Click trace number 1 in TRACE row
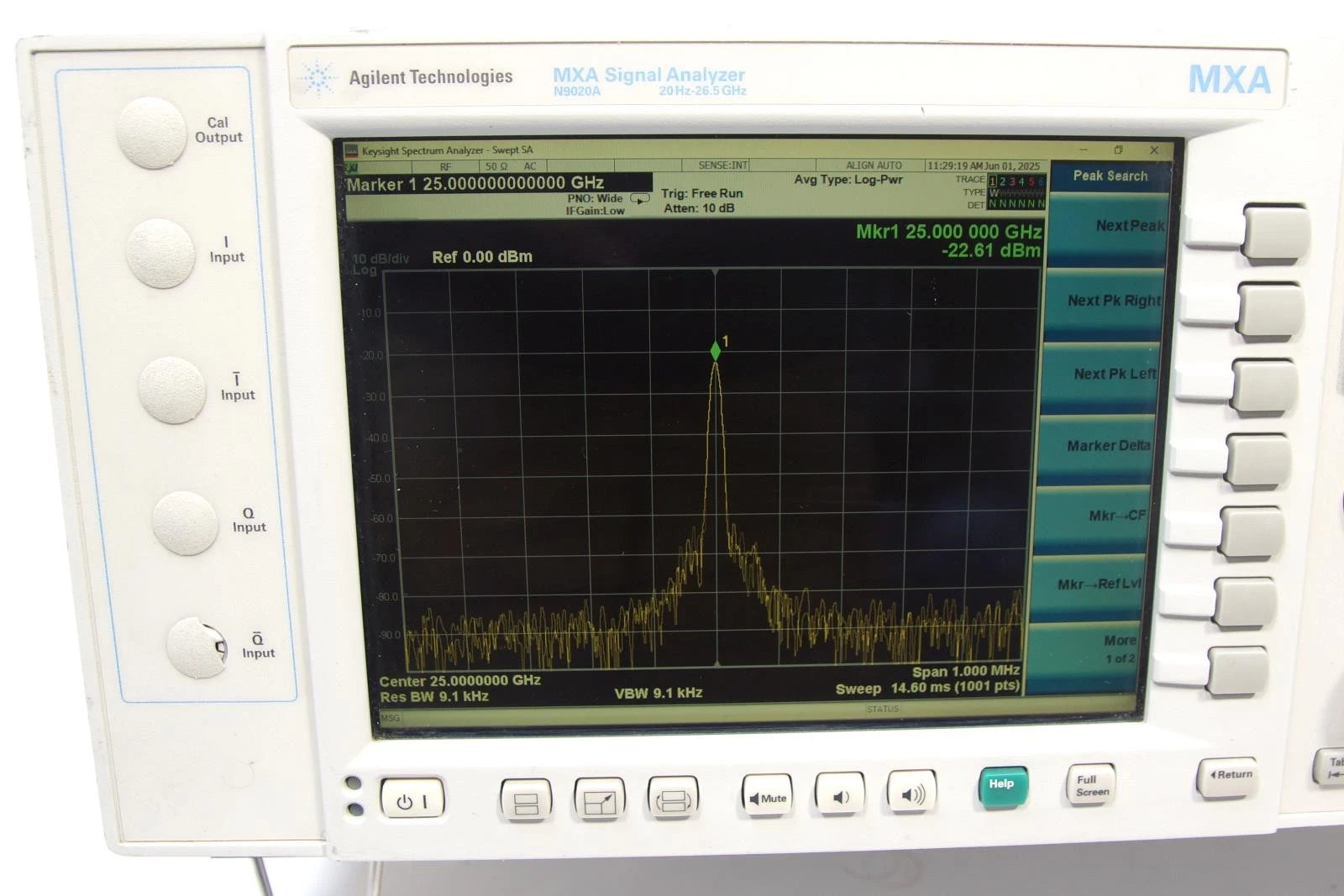Viewport: 1344px width, 896px height. coord(993,181)
